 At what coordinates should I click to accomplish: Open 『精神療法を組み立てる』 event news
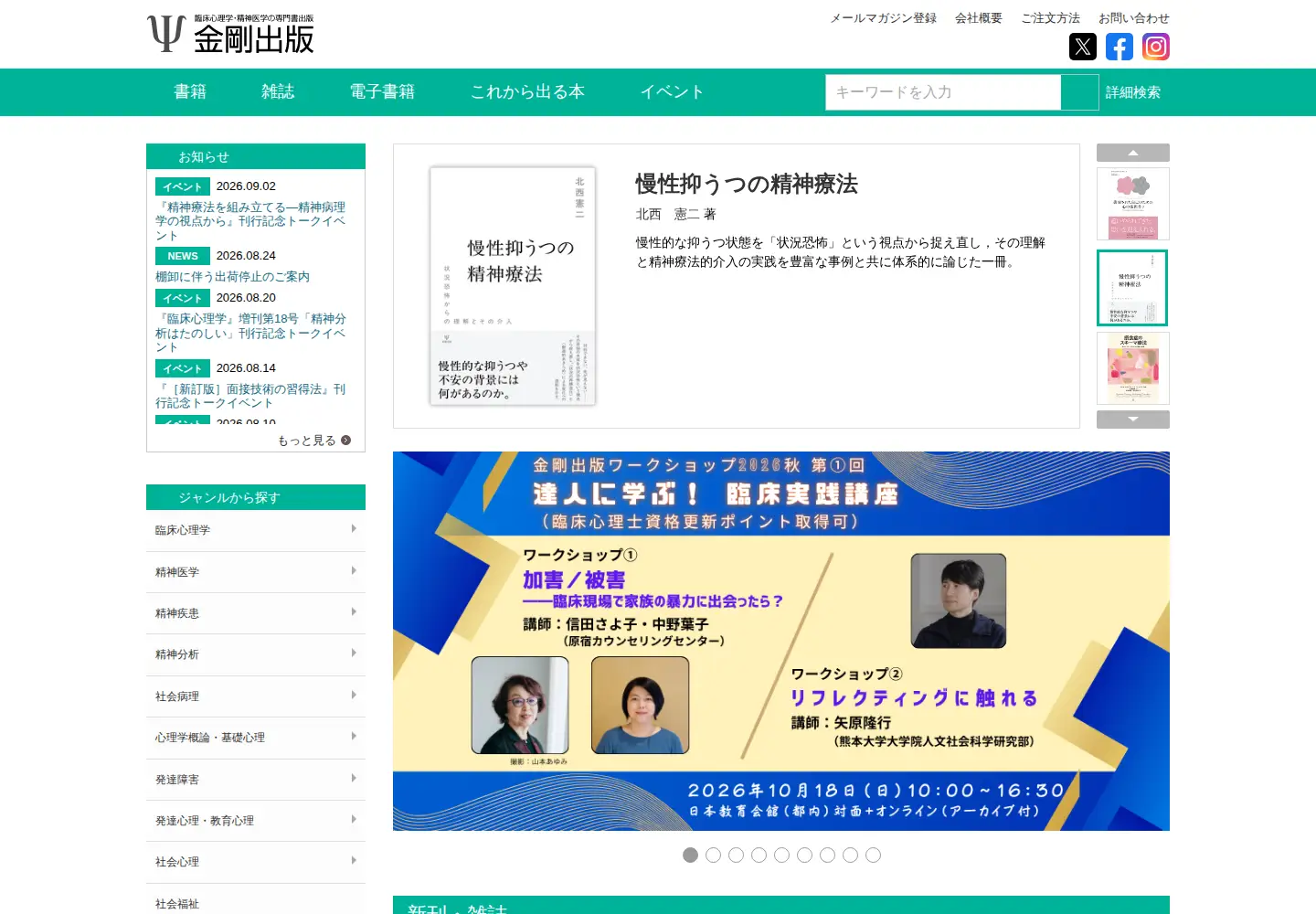250,221
